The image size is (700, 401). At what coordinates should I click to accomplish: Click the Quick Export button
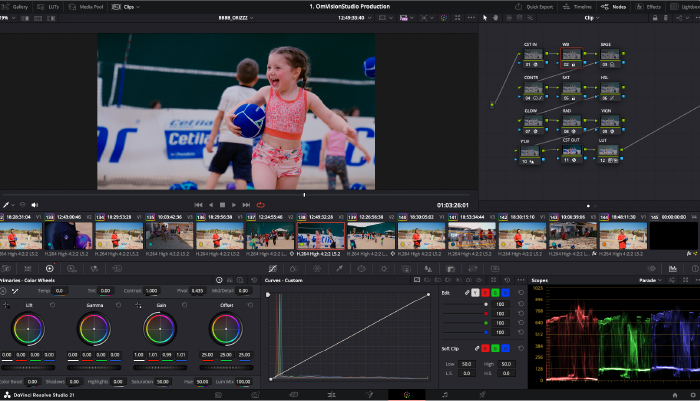click(x=534, y=7)
